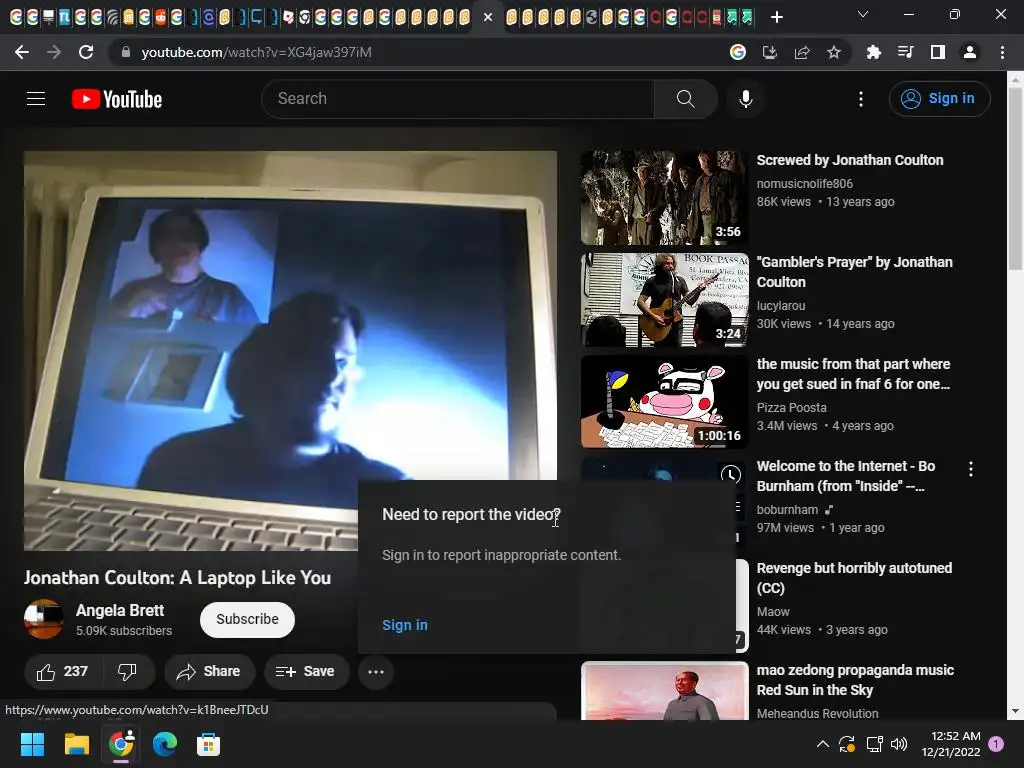
Task: Start voice search with the microphone
Action: [745, 99]
